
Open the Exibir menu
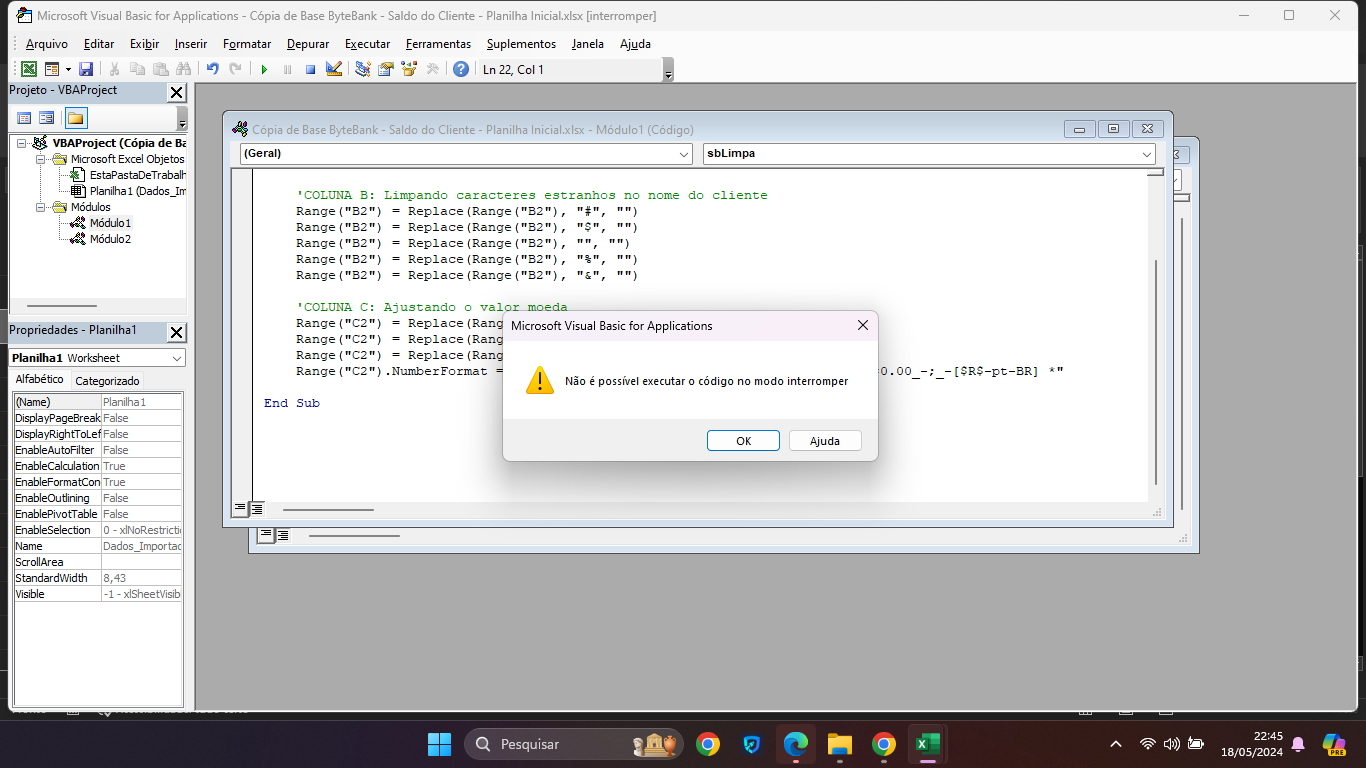click(x=145, y=44)
